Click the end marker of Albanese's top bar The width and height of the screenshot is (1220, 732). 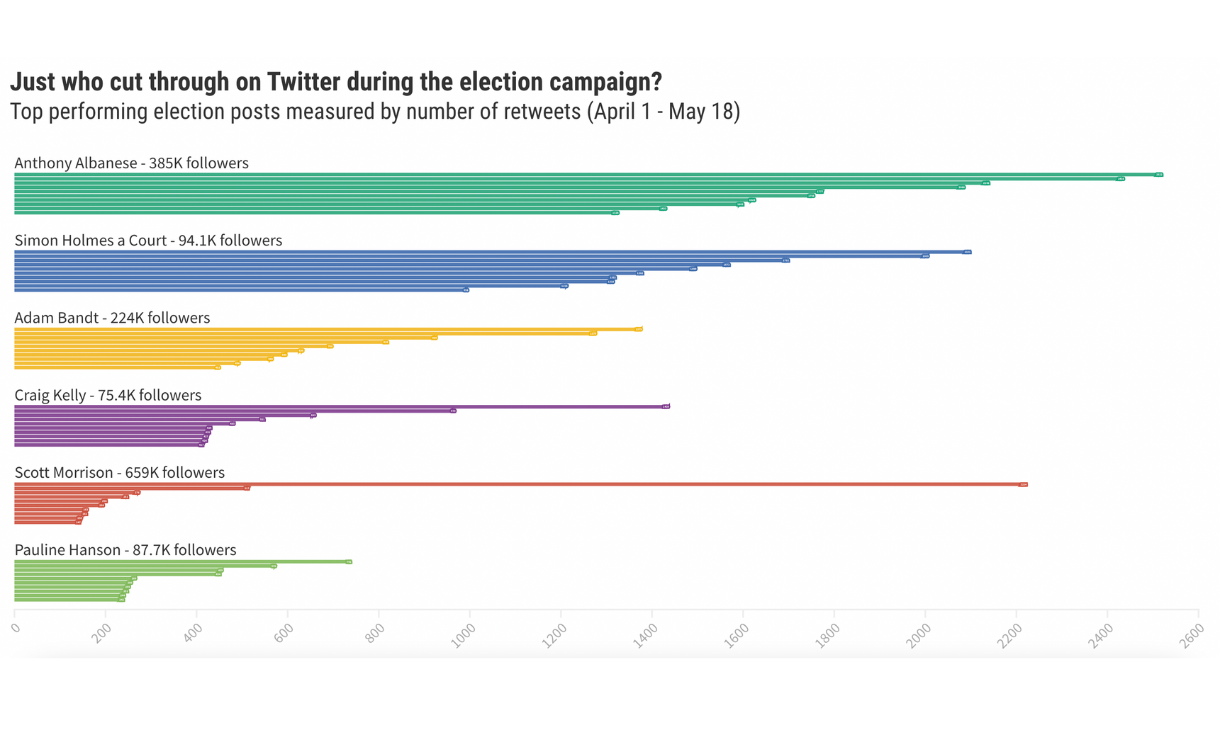(x=1158, y=175)
